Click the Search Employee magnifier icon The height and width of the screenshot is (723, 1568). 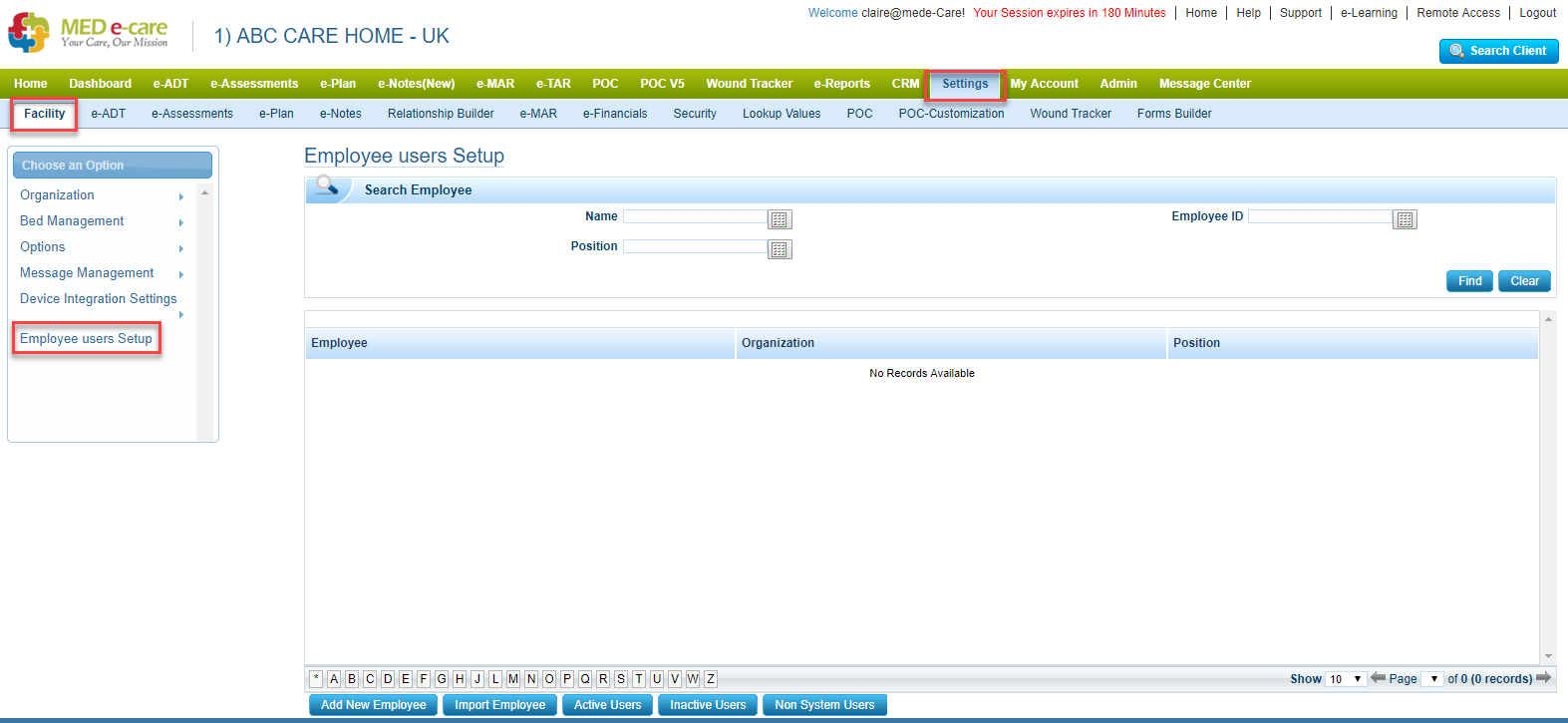coord(326,186)
